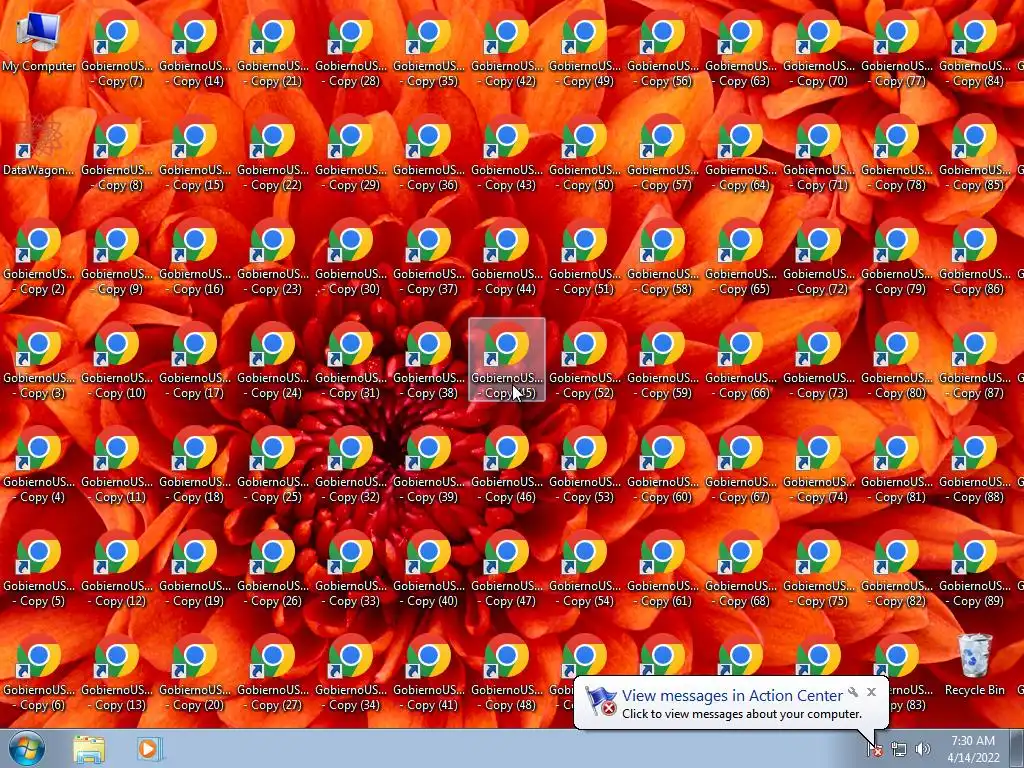Select GobiernoUS Copy (48) shortcut

click(x=507, y=672)
